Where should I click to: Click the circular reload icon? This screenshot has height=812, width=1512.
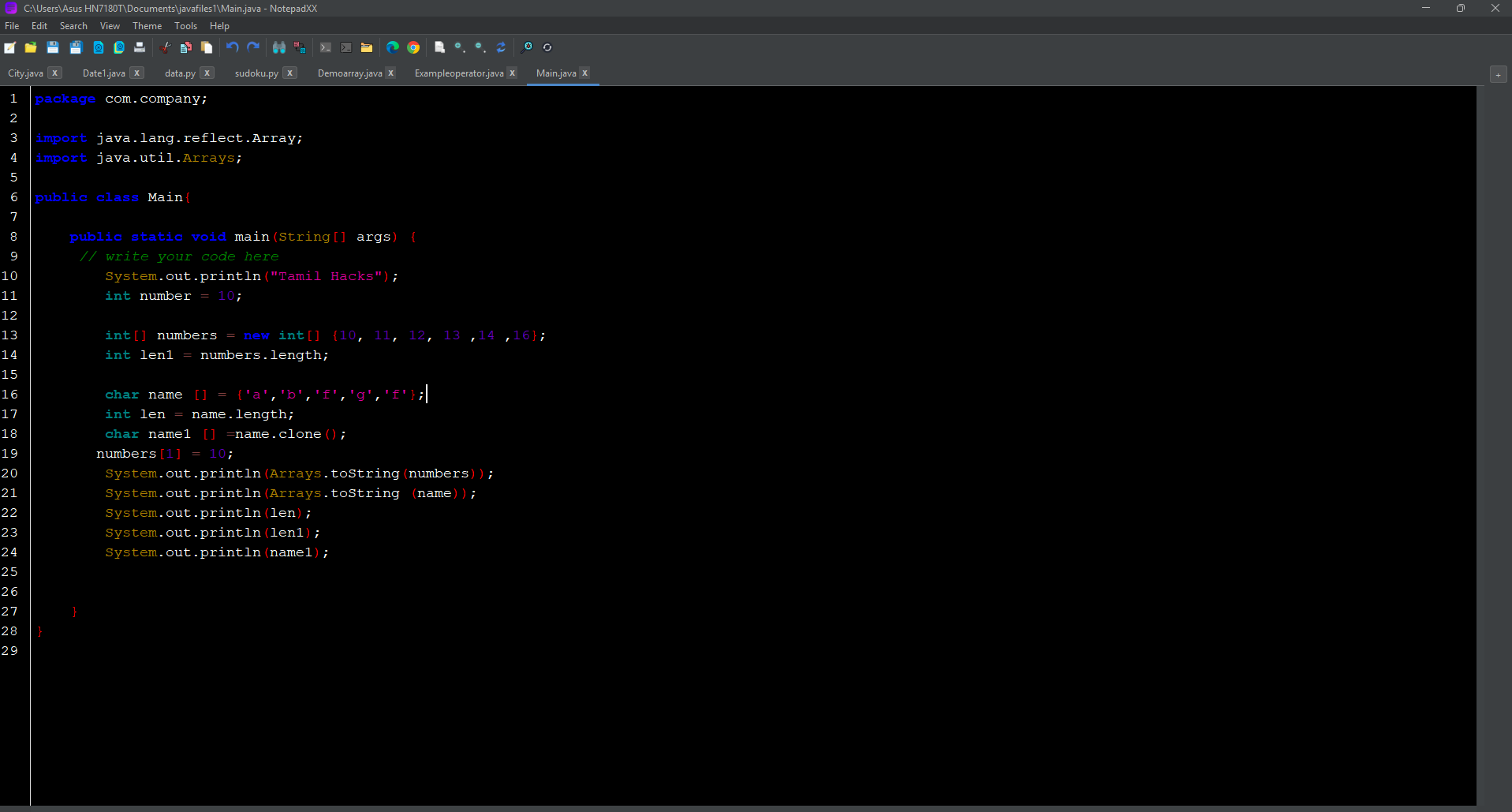tap(547, 47)
